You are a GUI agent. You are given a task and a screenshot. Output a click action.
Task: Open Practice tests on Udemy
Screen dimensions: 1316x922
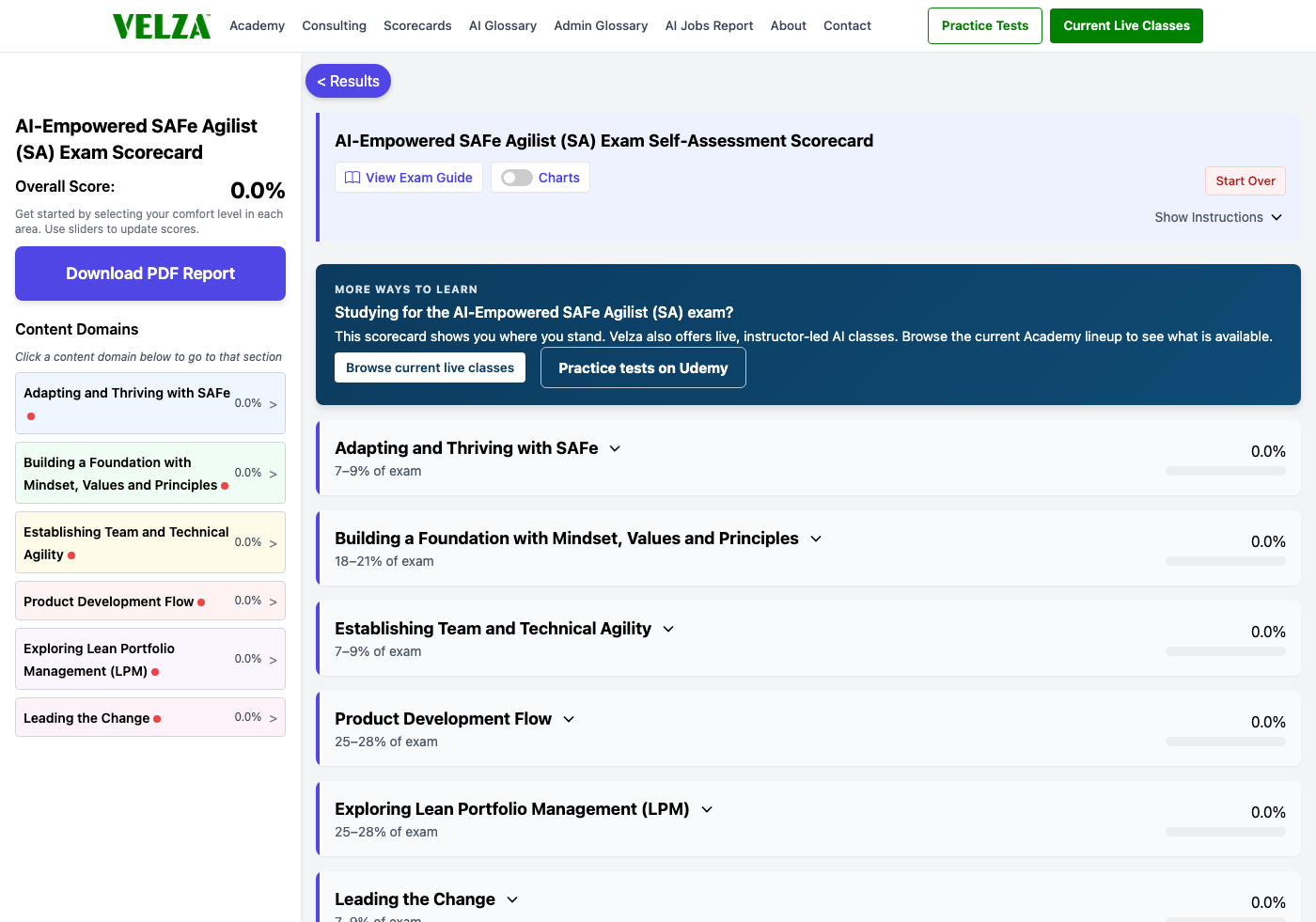click(x=643, y=367)
